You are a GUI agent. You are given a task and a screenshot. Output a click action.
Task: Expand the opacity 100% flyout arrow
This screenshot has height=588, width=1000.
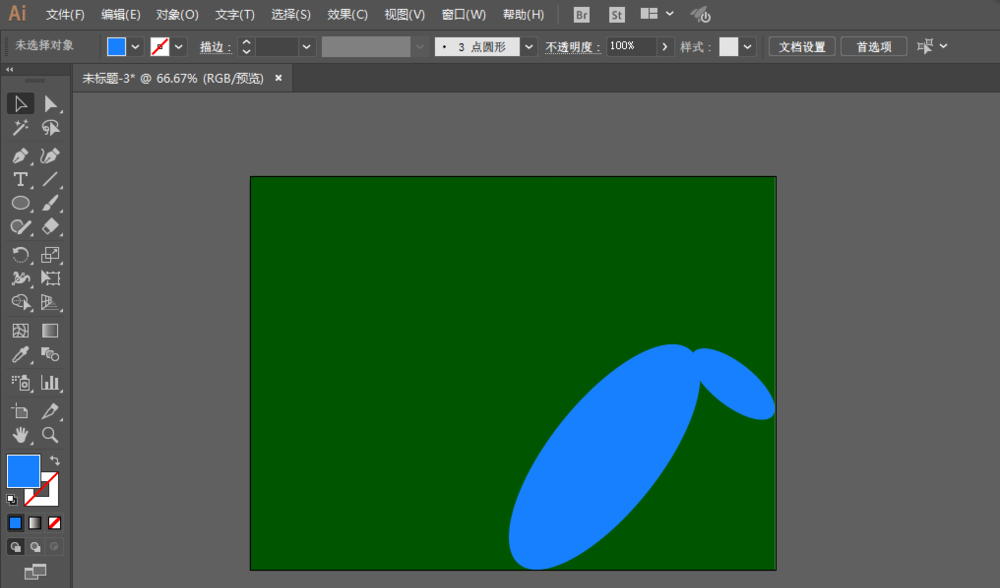point(665,47)
